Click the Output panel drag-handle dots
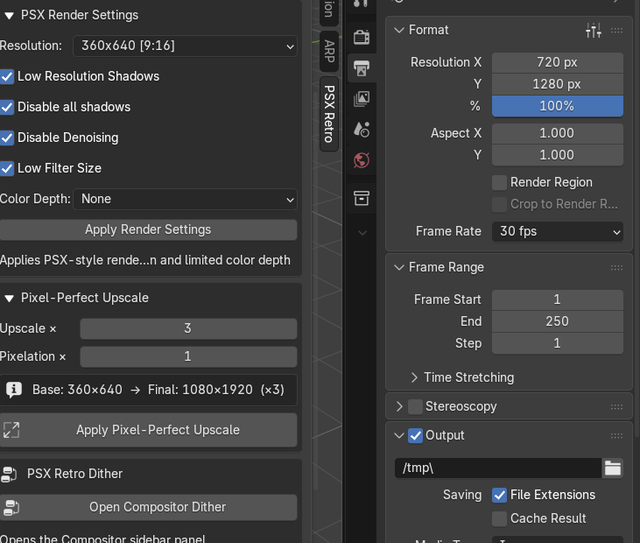Viewport: 640px width, 543px height. pyautogui.click(x=617, y=436)
